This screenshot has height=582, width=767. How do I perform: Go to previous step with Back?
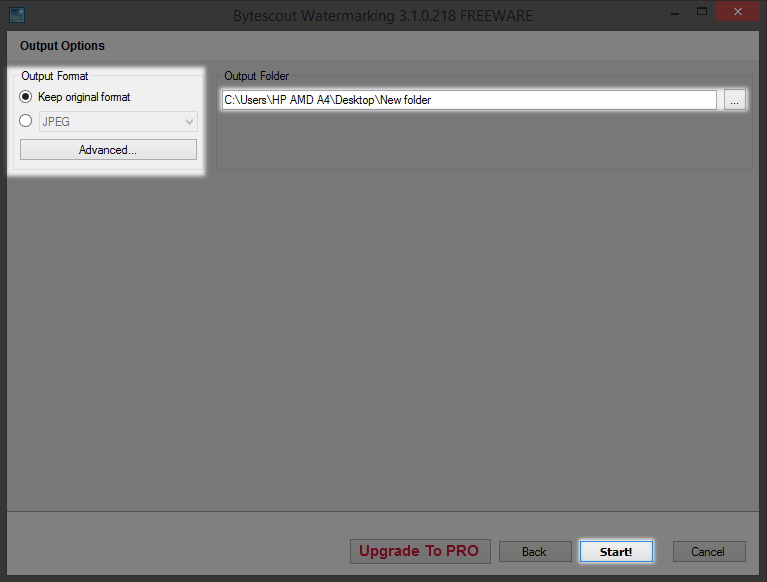(x=535, y=552)
